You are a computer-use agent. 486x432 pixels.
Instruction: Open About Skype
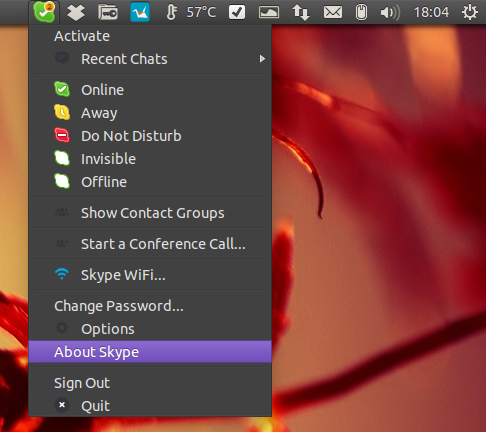150,352
